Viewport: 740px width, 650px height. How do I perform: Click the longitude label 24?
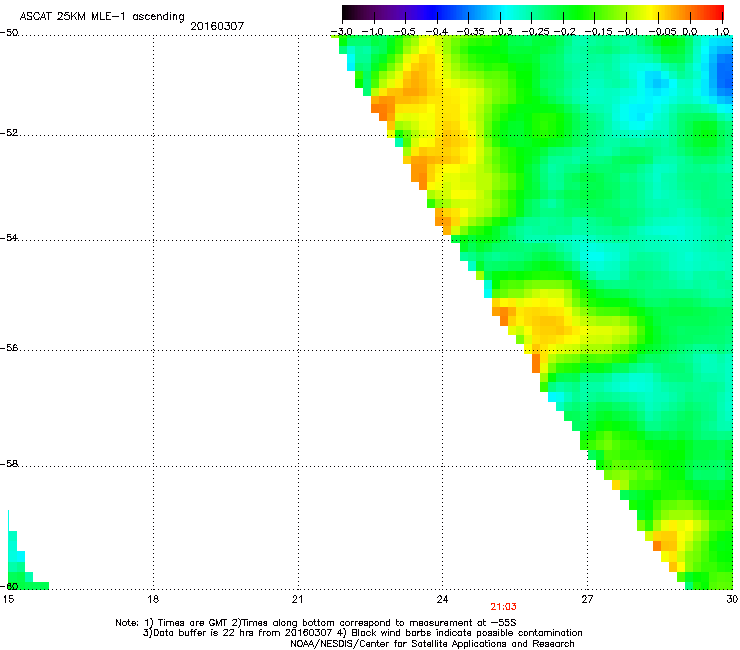[442, 599]
